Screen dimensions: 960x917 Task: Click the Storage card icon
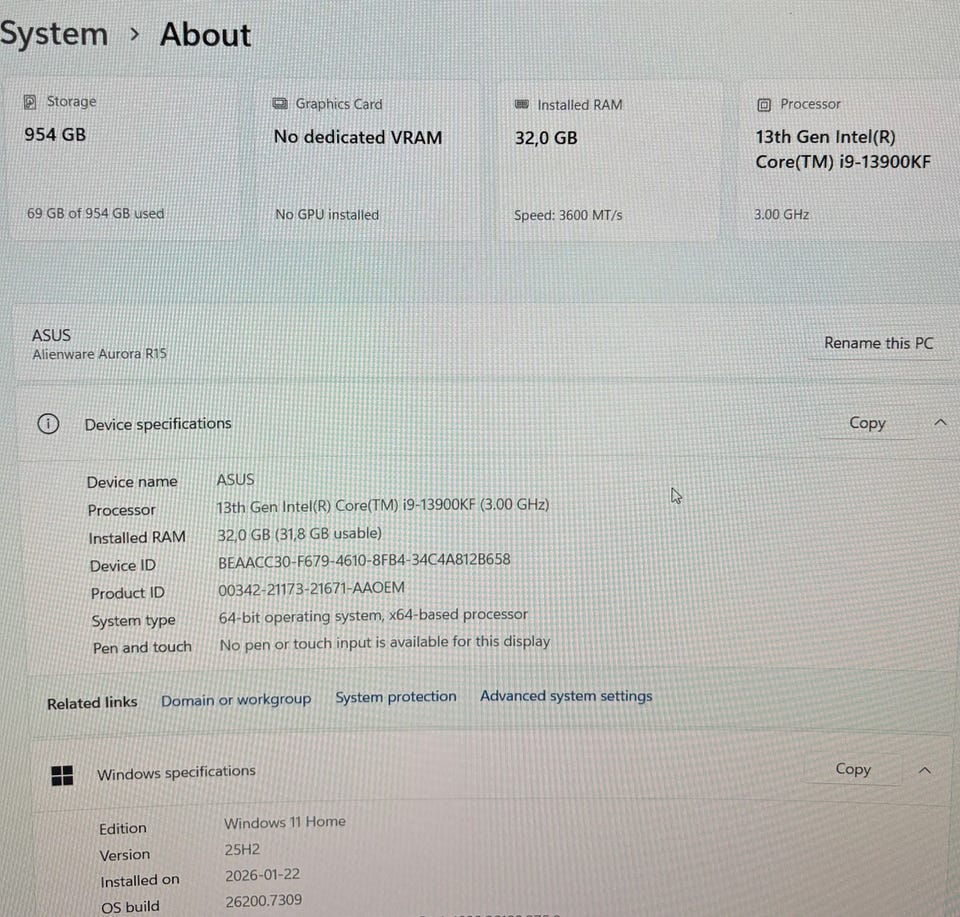29,102
